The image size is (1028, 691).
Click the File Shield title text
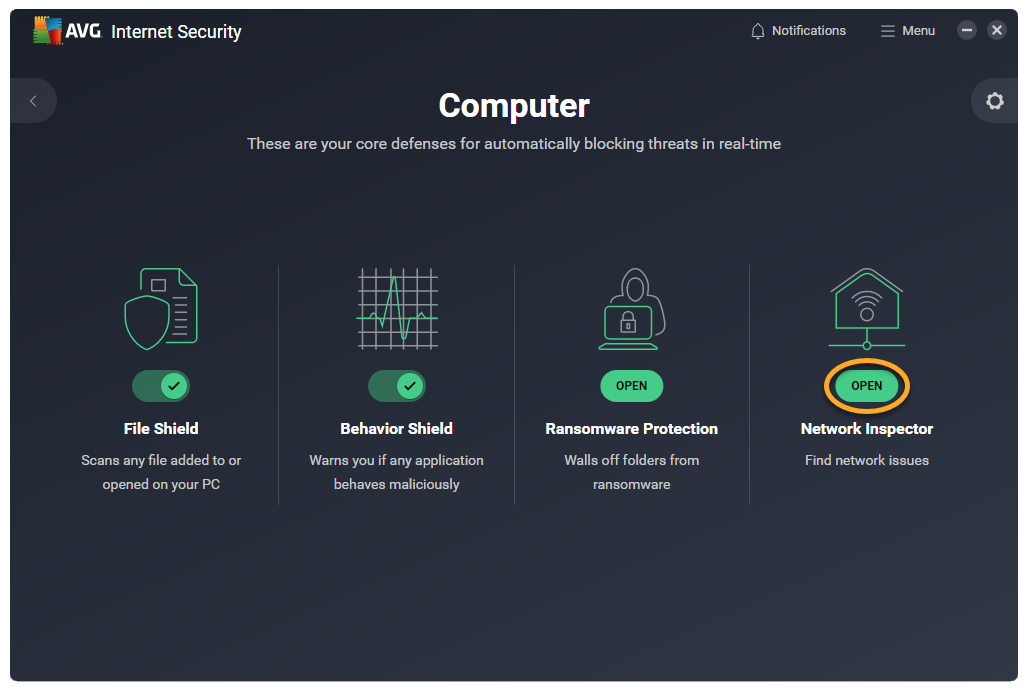pos(161,429)
